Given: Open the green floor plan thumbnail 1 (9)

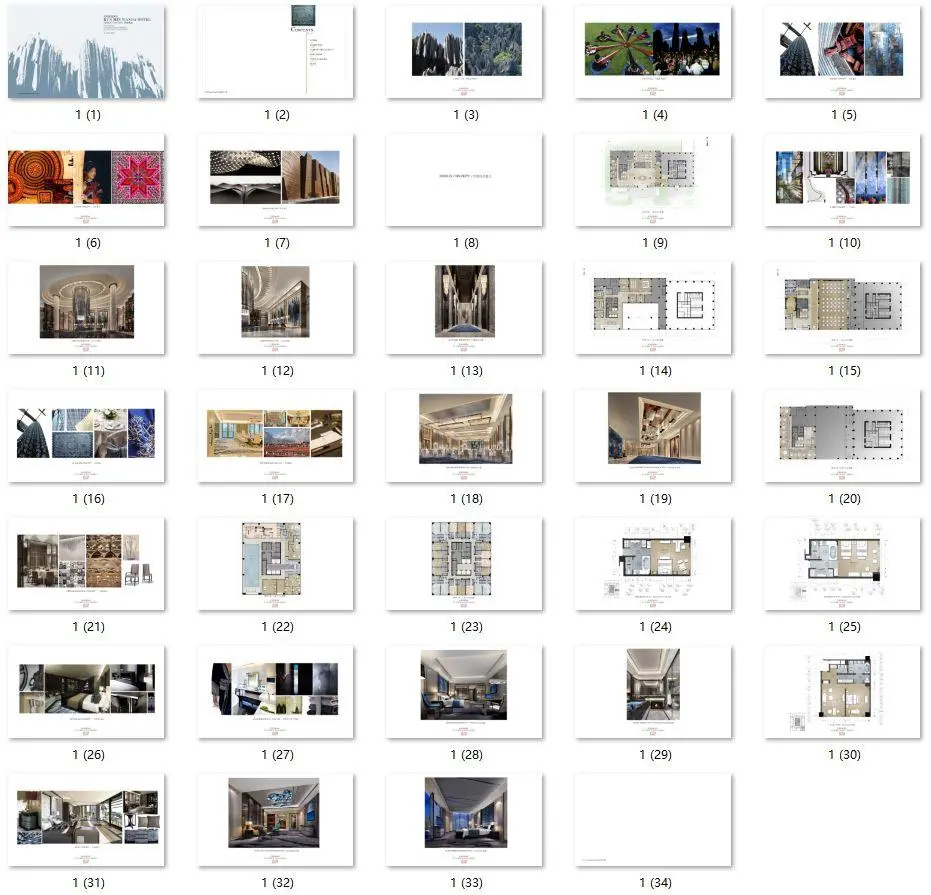Looking at the screenshot, I should click(x=652, y=179).
